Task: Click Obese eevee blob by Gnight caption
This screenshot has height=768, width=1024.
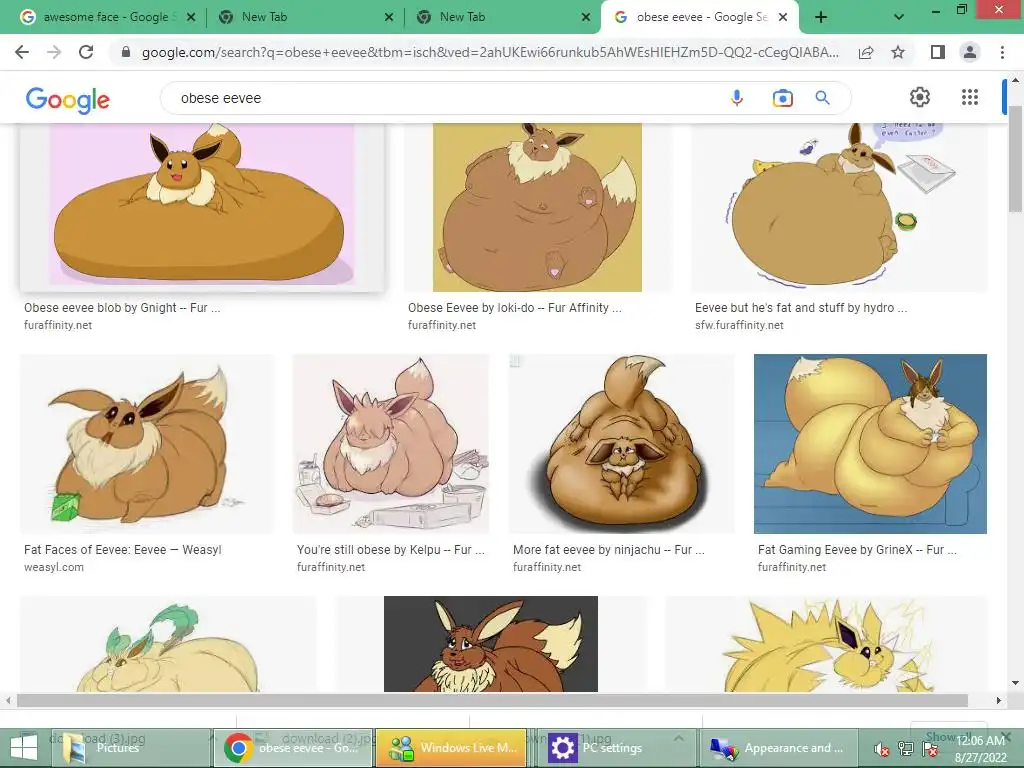Action: 122,308
